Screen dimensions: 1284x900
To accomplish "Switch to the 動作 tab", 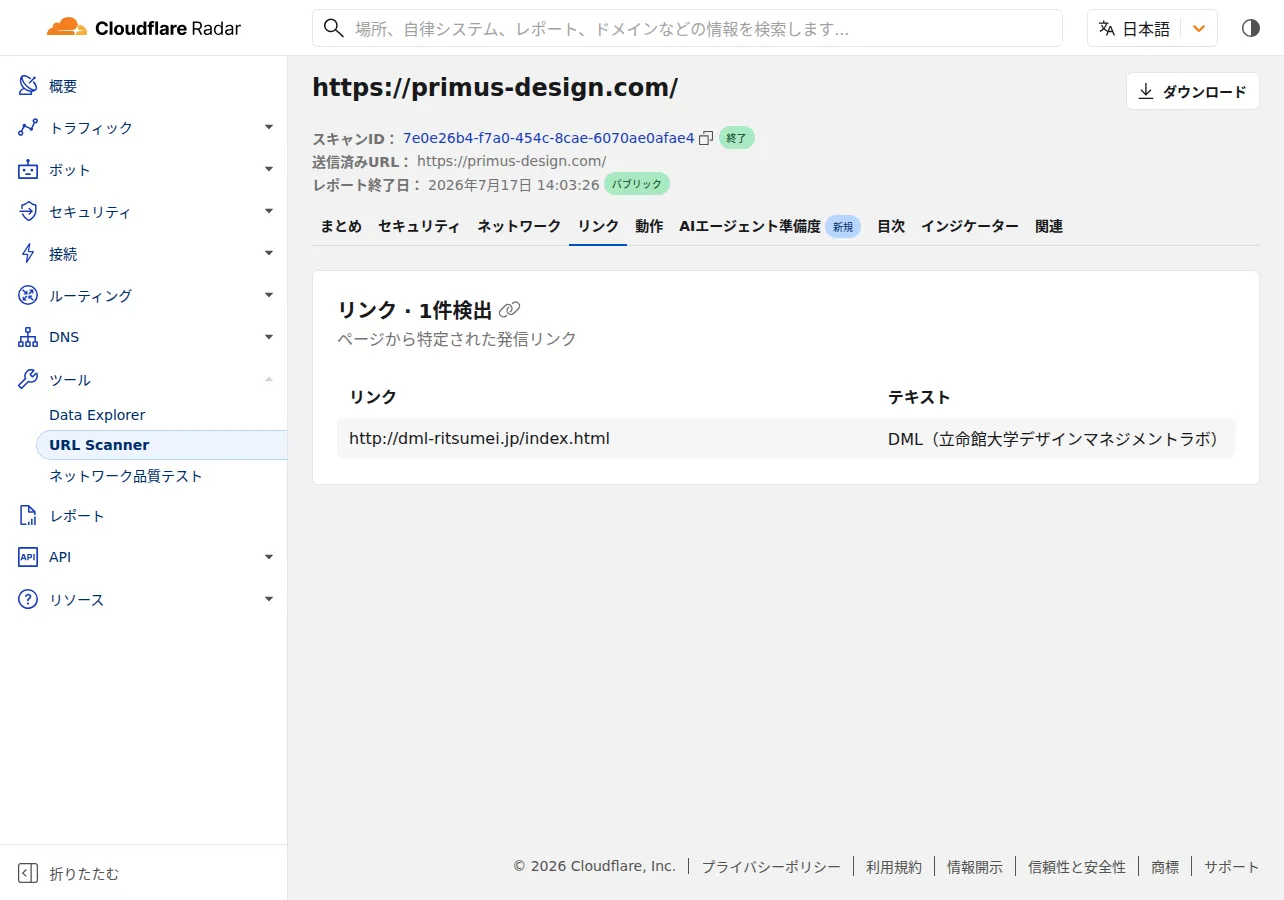I will pos(649,226).
